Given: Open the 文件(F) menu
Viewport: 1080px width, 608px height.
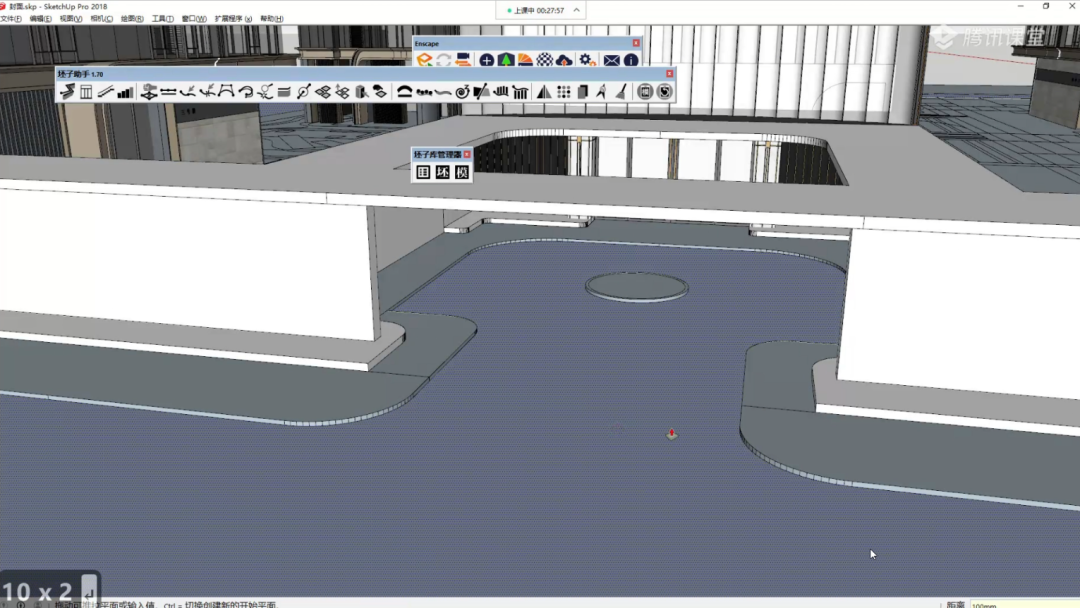Looking at the screenshot, I should pos(10,19).
